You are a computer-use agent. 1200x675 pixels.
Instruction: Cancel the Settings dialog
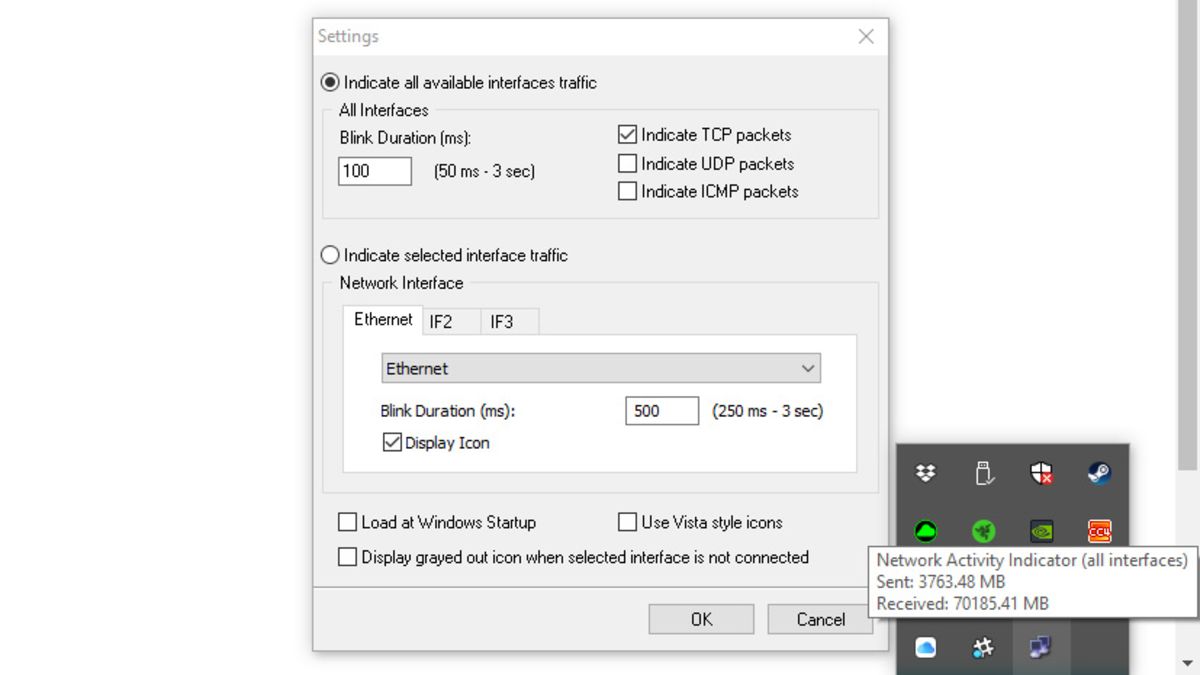tap(820, 618)
